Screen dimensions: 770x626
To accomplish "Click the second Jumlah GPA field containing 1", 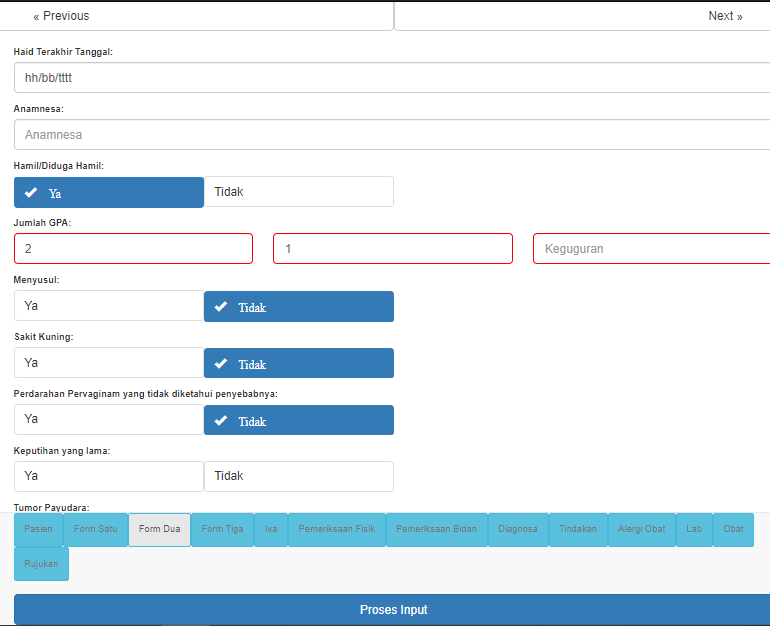I will (393, 248).
